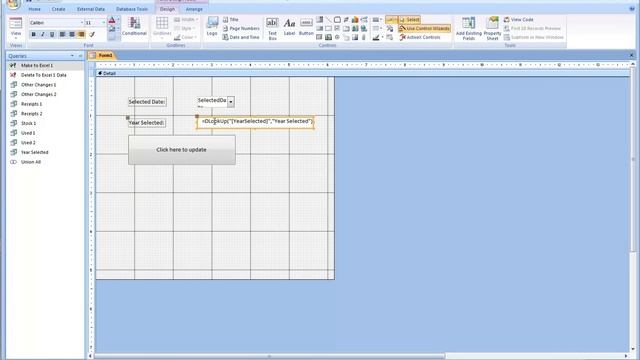Toggle Bold formatting
This screenshot has width=640, height=360.
(x=33, y=34)
